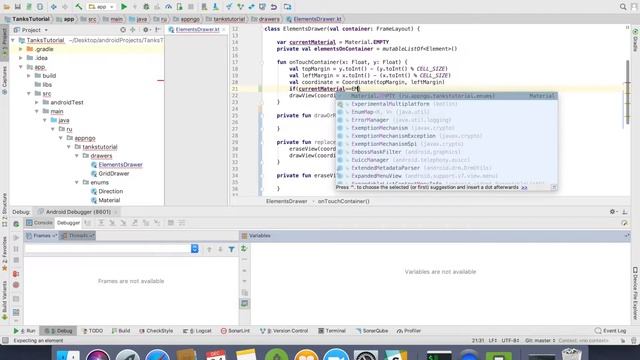The width and height of the screenshot is (640, 360).
Task: Open the Logcat tool window
Action: click(x=197, y=331)
